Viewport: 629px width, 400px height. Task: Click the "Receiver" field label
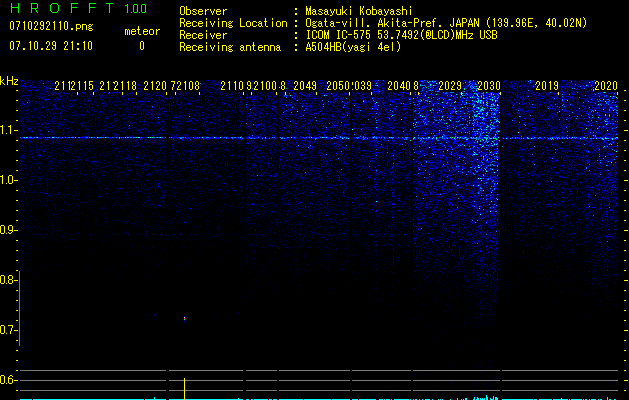[203, 35]
